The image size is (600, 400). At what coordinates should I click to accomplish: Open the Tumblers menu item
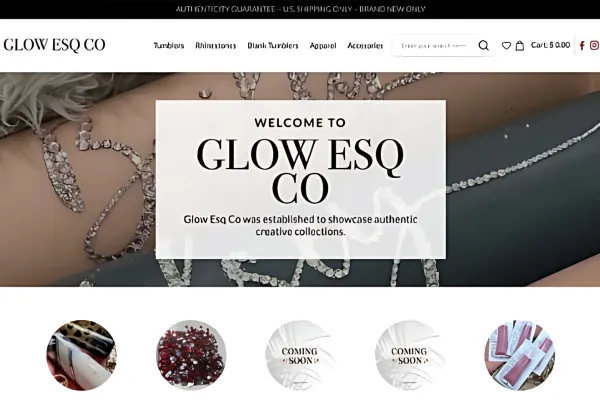click(169, 46)
